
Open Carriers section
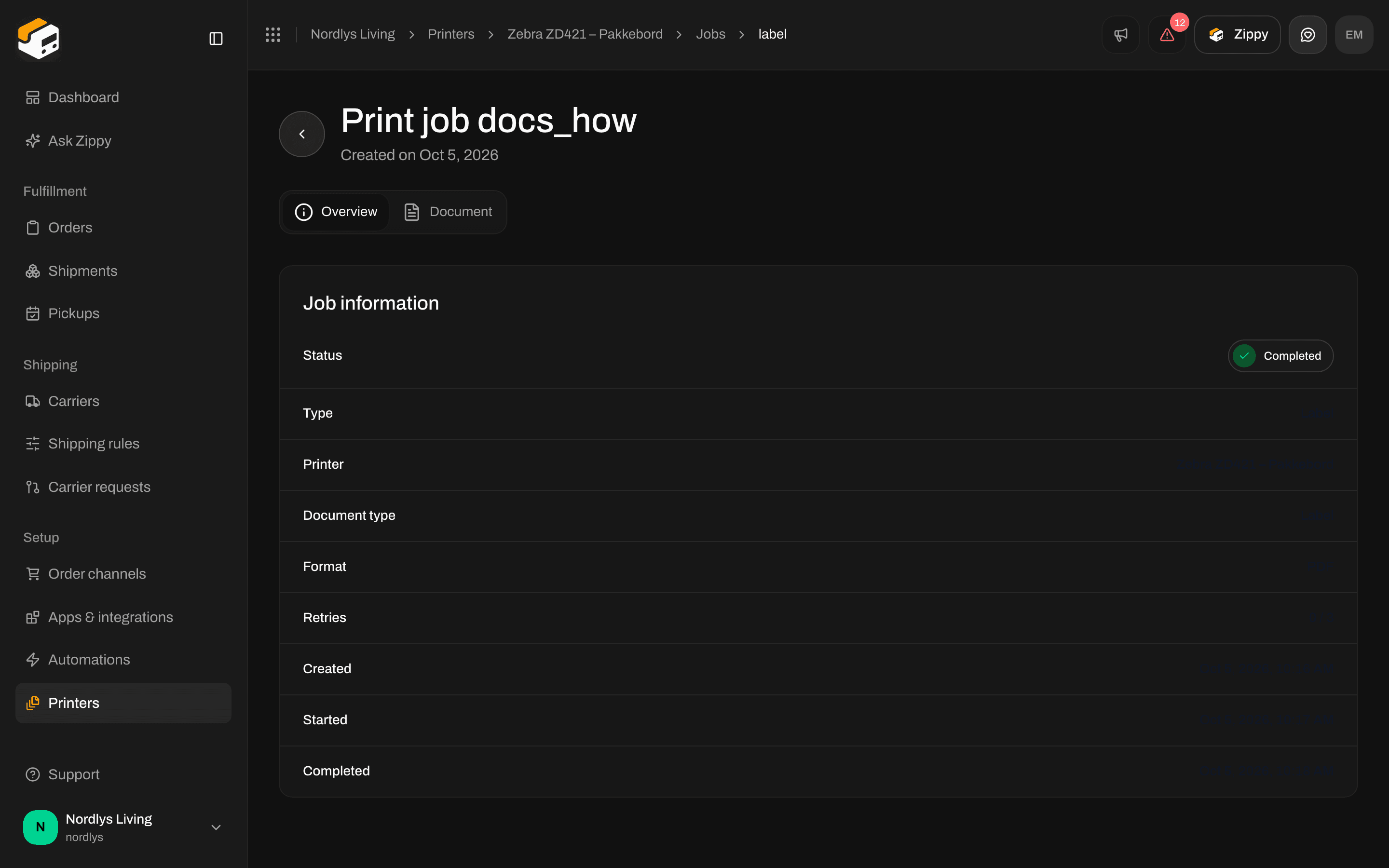[x=123, y=401]
